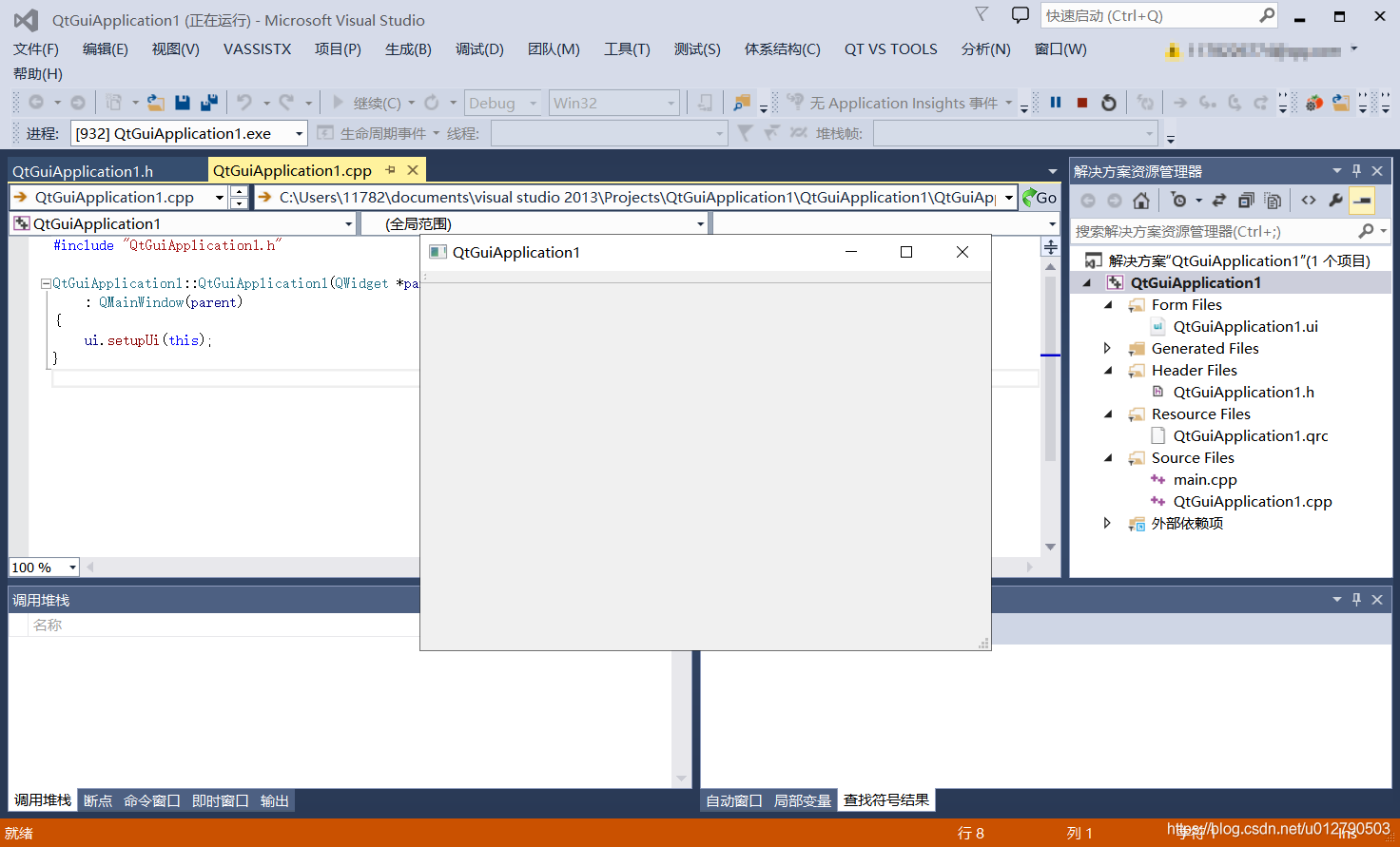Click the Save icon in the toolbar
This screenshot has height=847, width=1400.
tap(183, 103)
